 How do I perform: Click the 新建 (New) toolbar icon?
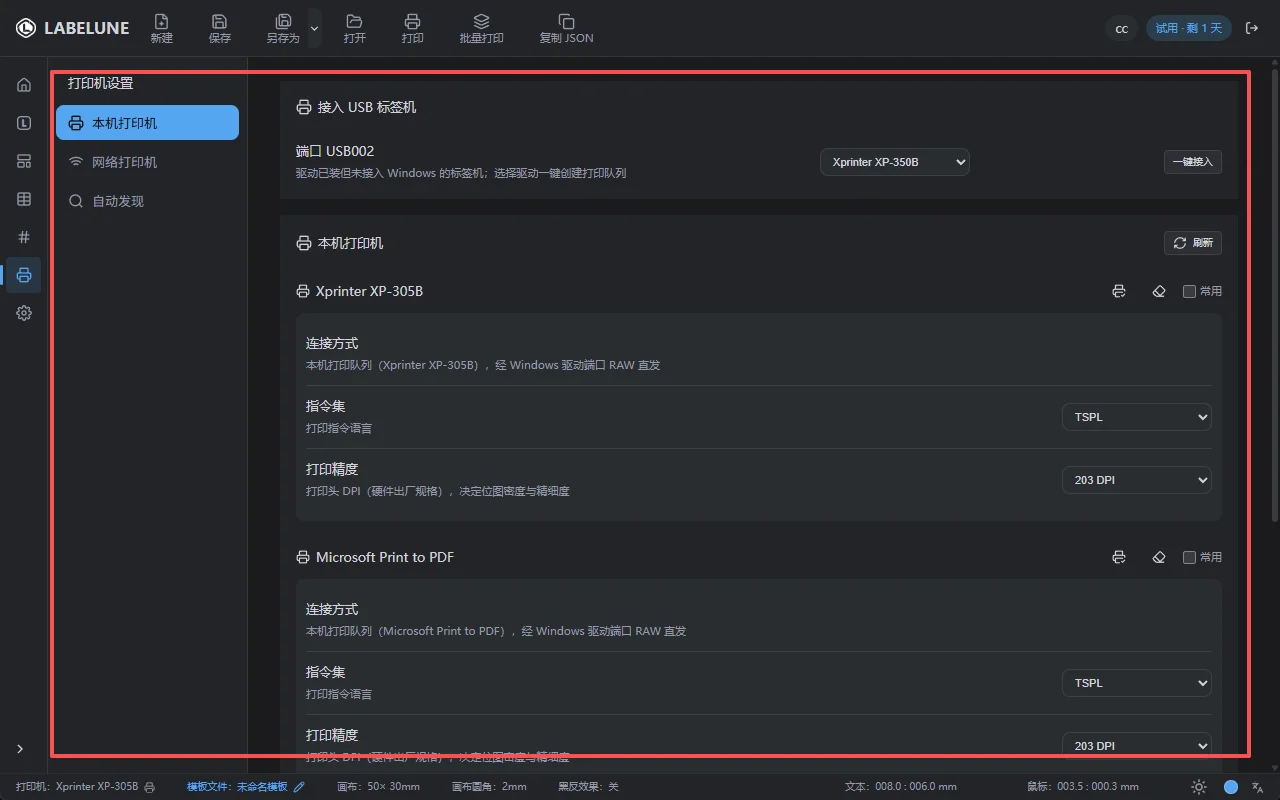[x=161, y=21]
